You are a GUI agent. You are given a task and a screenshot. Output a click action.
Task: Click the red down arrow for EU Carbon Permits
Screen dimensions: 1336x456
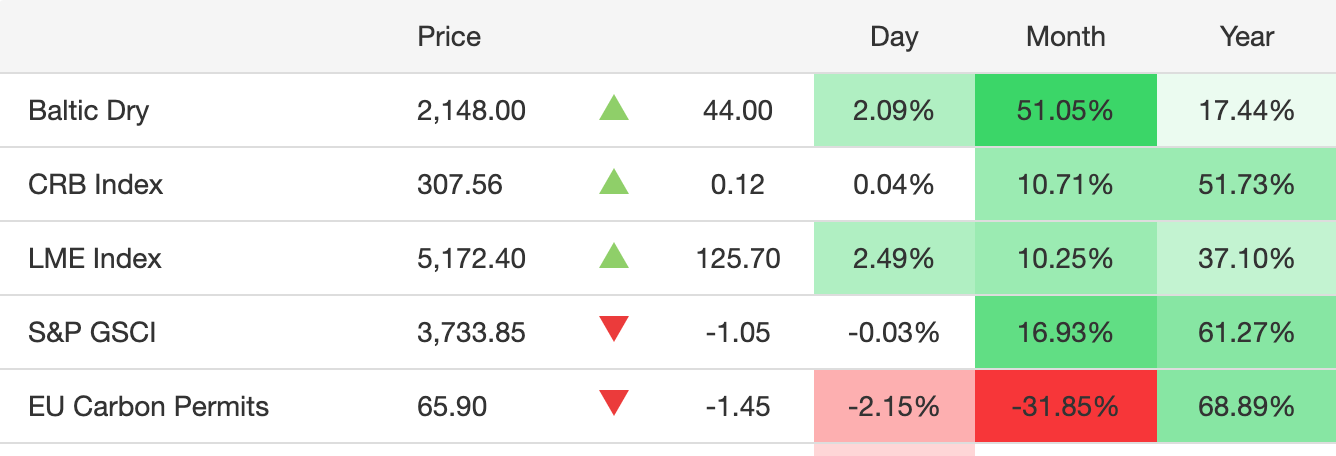[x=613, y=404]
